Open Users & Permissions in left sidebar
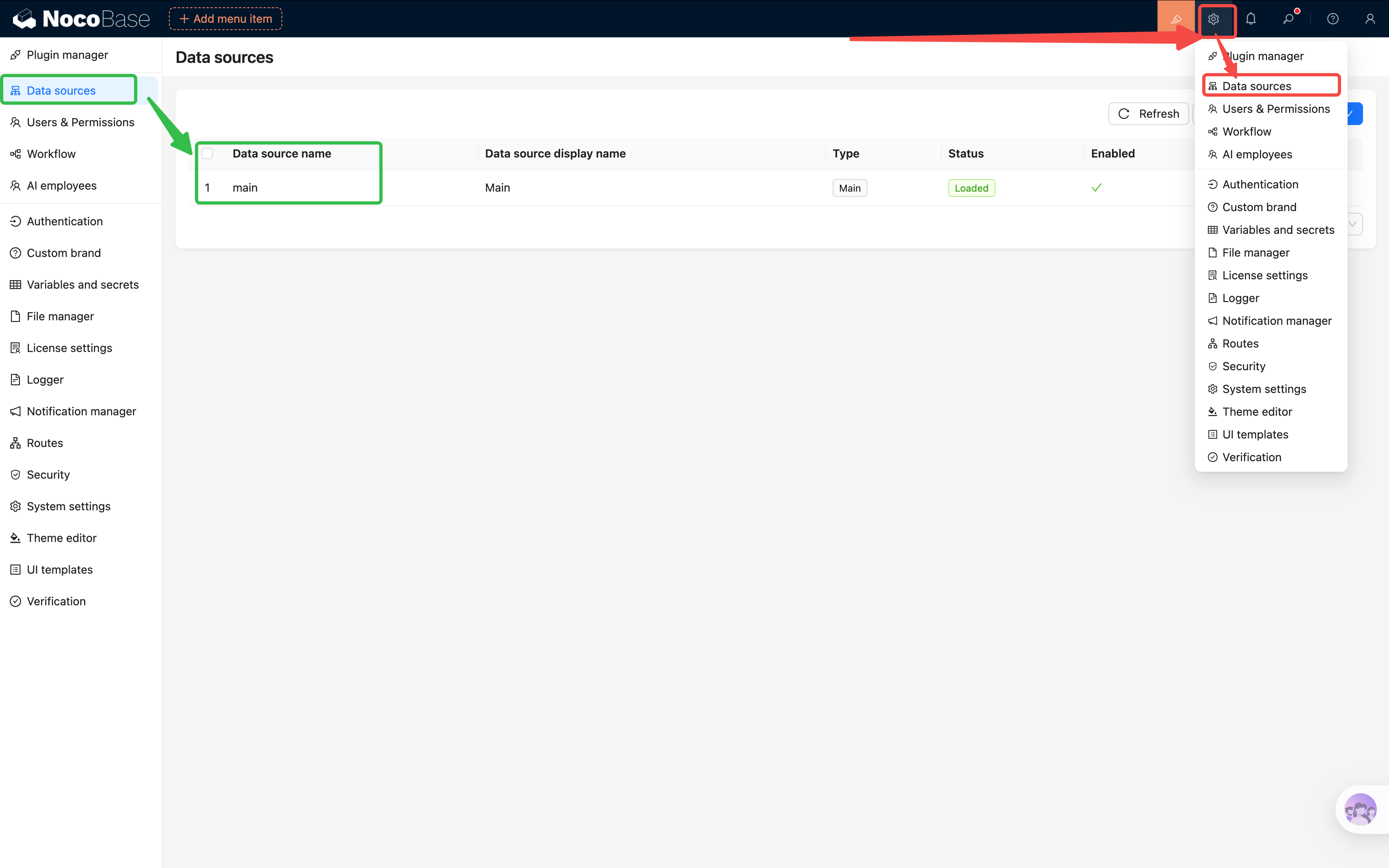This screenshot has height=868, width=1389. point(80,122)
